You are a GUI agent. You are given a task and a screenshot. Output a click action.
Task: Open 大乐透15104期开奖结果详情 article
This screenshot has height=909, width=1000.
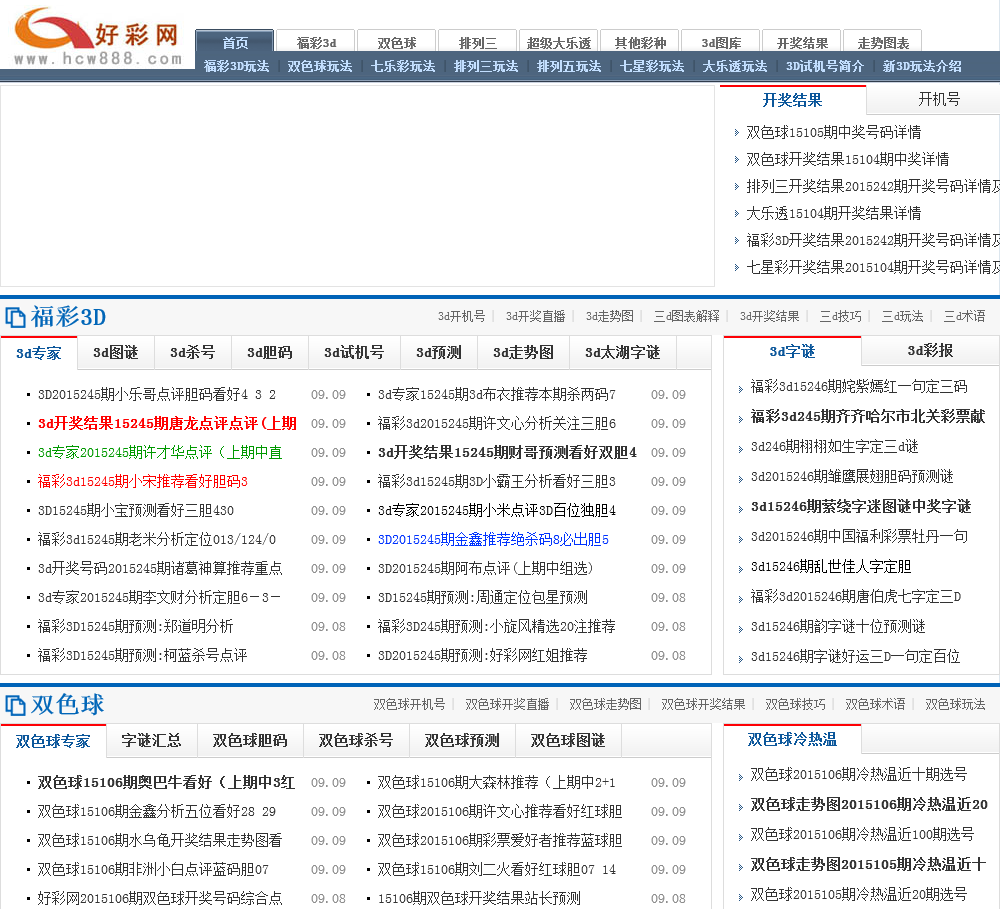click(834, 213)
